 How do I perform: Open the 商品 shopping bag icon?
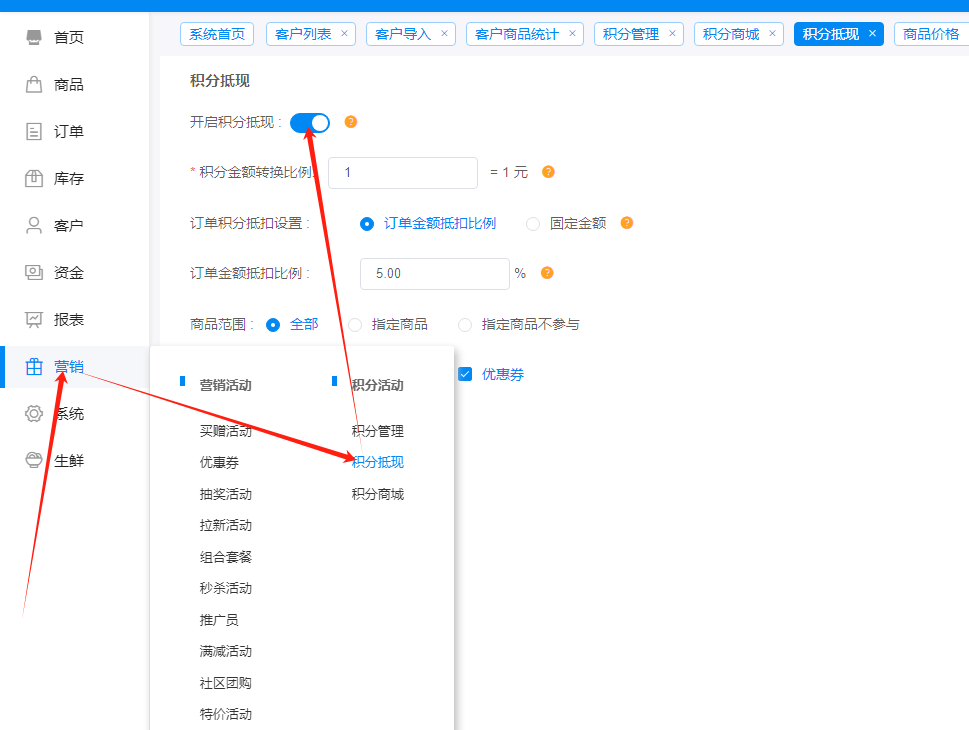34,85
